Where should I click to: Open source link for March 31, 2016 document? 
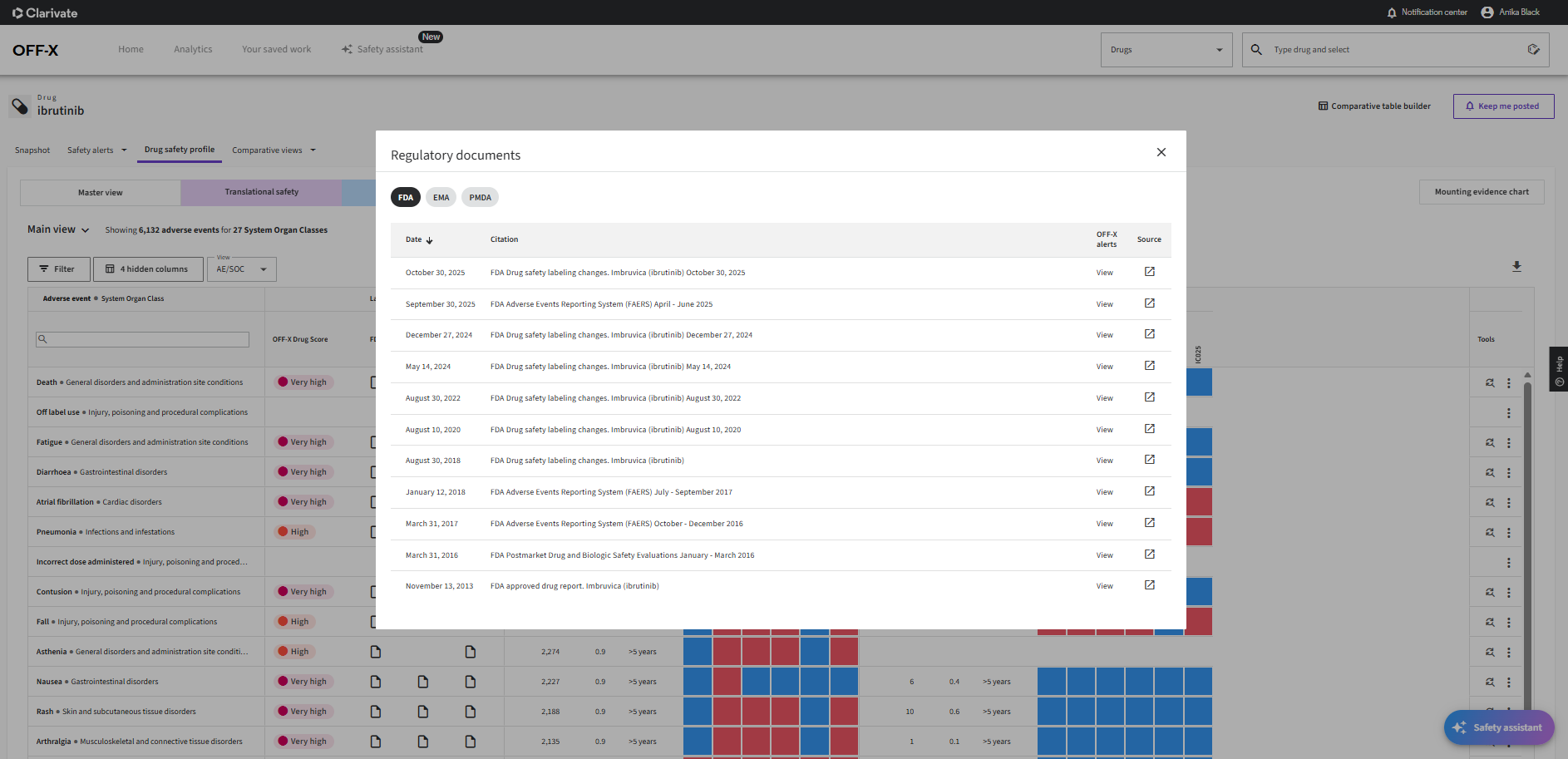[1149, 554]
